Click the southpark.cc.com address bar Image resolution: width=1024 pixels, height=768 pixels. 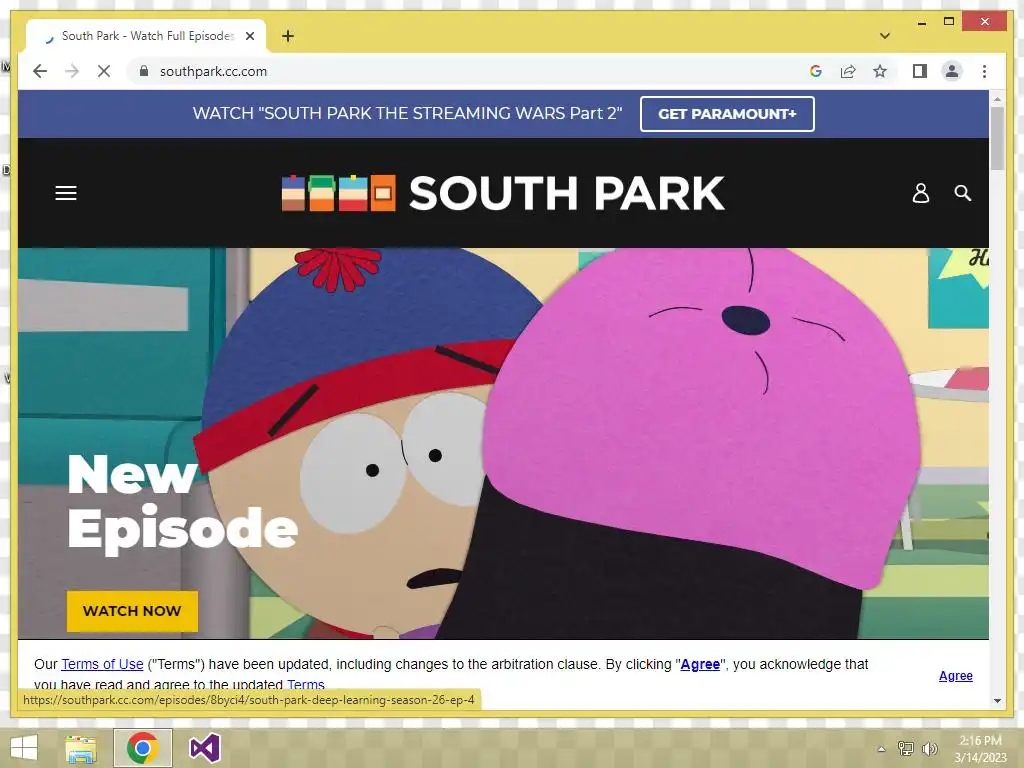pos(470,71)
